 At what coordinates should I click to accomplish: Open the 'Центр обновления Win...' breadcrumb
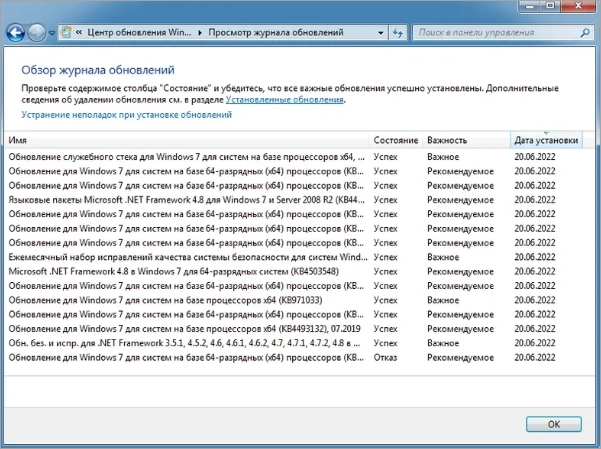(x=139, y=33)
